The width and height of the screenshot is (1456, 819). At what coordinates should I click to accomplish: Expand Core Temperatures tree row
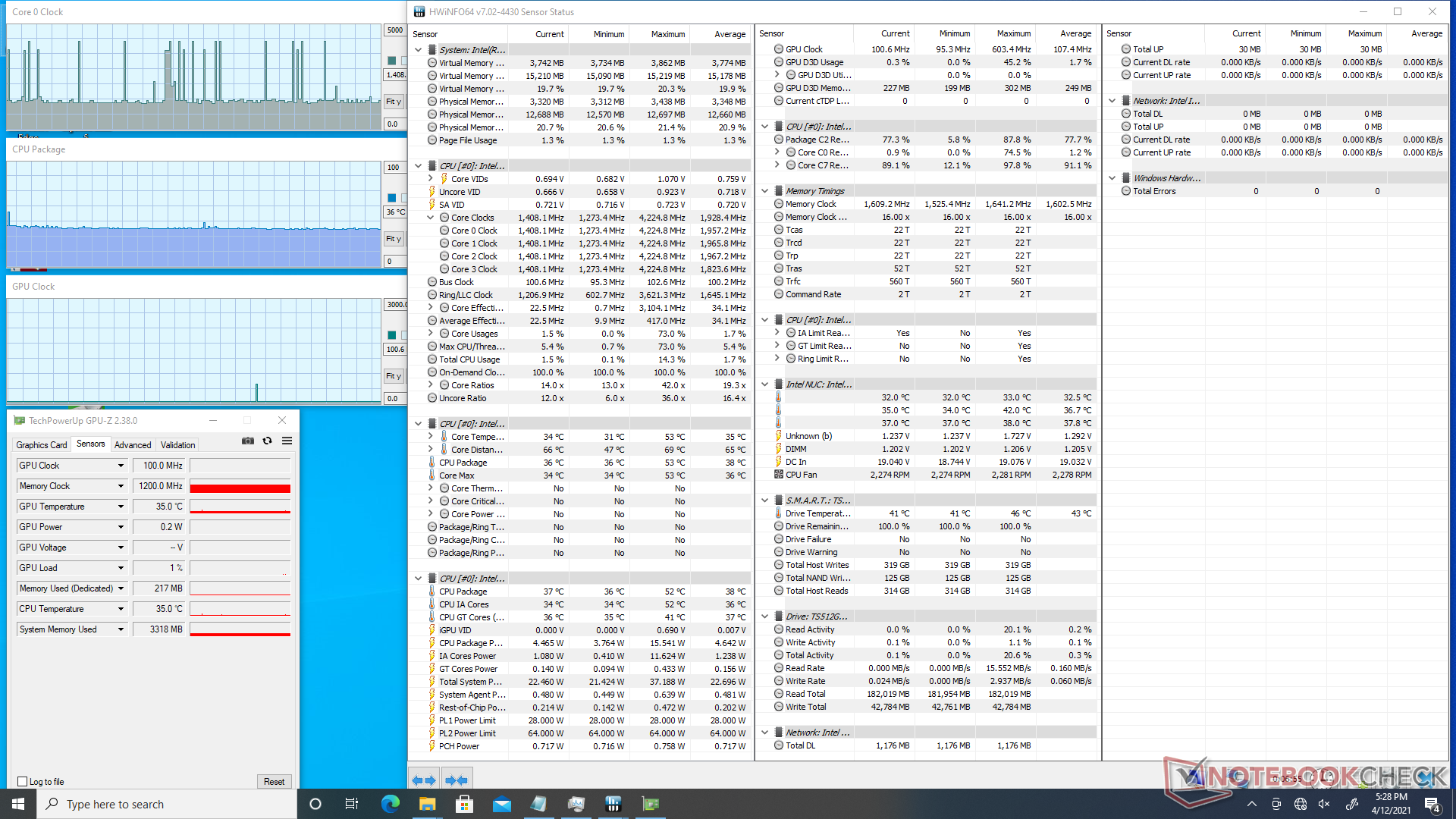click(x=431, y=437)
